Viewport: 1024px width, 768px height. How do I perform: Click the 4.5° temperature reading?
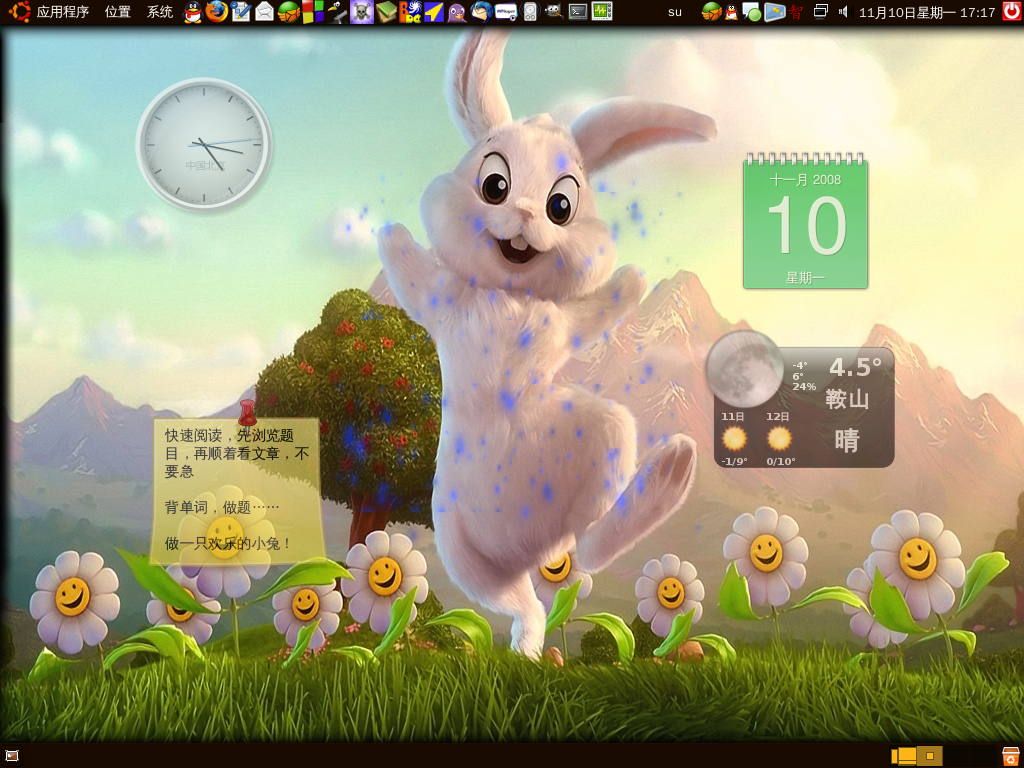point(856,368)
